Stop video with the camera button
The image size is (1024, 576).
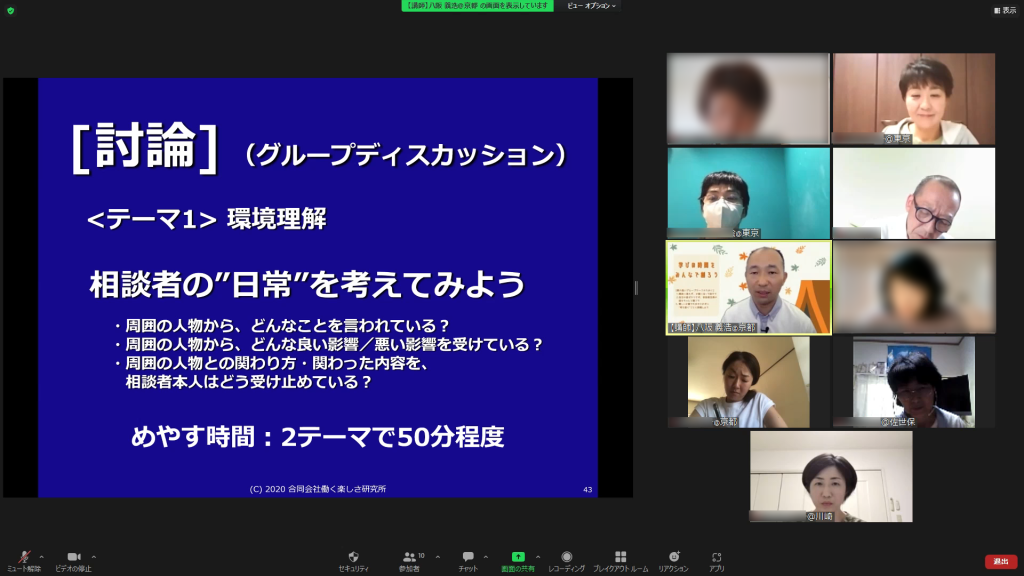tap(72, 558)
